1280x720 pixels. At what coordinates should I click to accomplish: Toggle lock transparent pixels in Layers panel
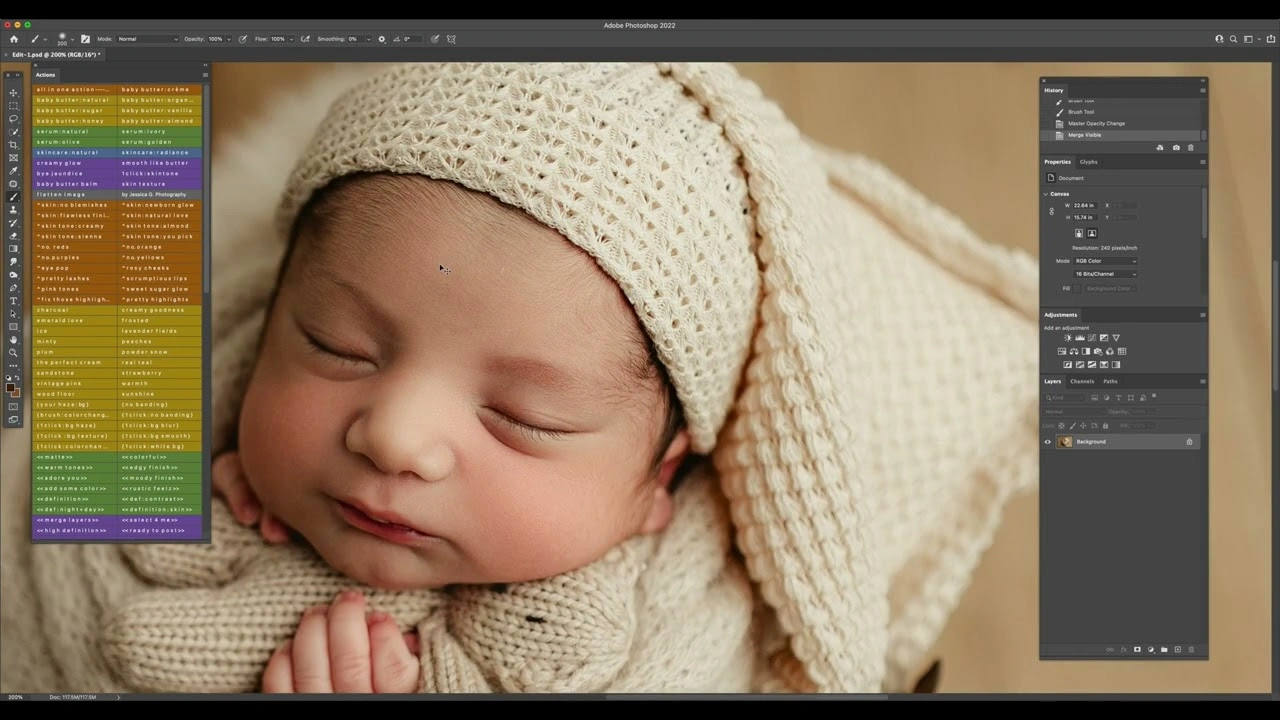pos(1061,425)
